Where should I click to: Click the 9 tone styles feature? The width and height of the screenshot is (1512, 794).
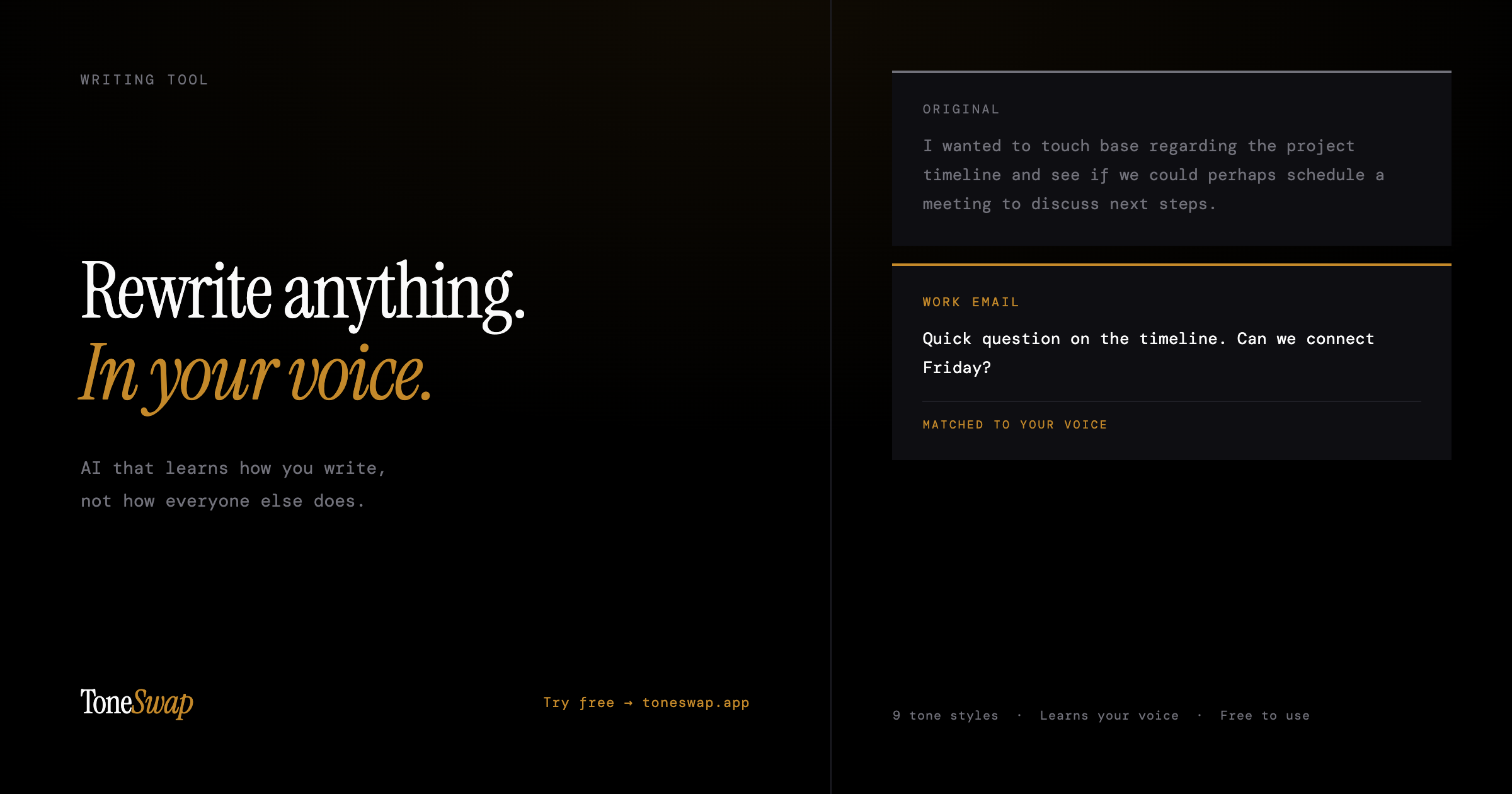pos(946,715)
